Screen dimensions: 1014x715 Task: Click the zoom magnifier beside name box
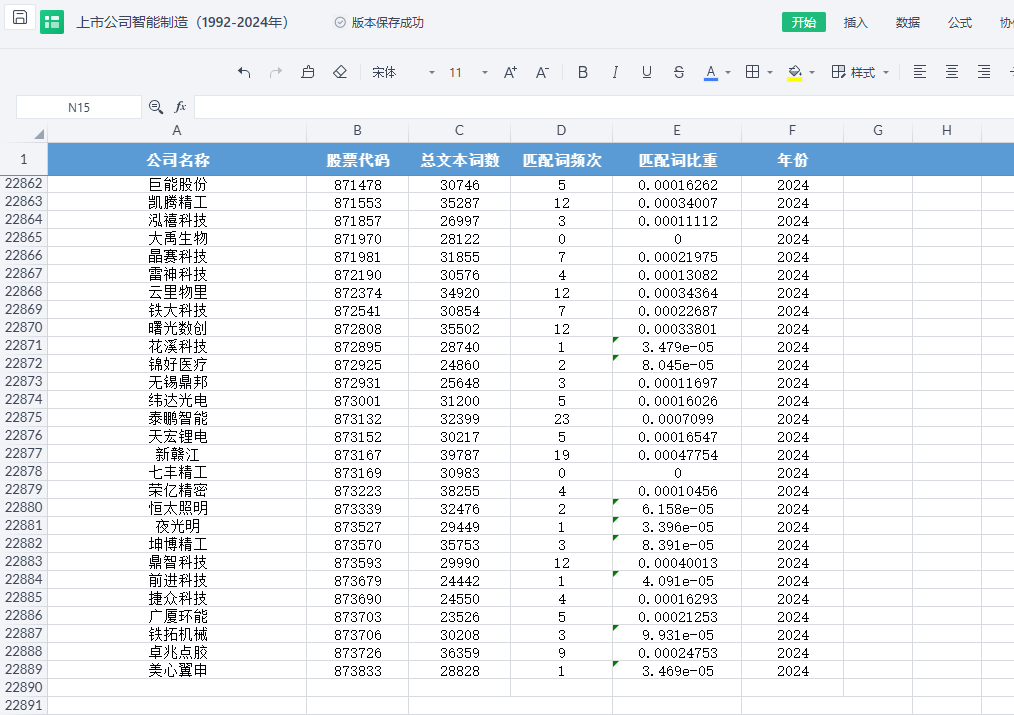click(156, 107)
